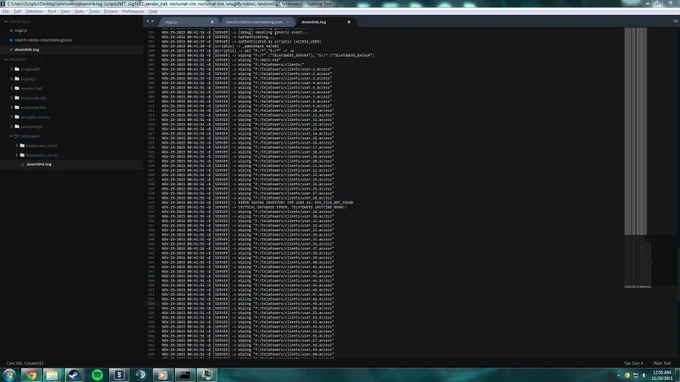The image size is (680, 382).
Task: Open downlink.log under the telatowers folder
Action: pyautogui.click(x=39, y=165)
